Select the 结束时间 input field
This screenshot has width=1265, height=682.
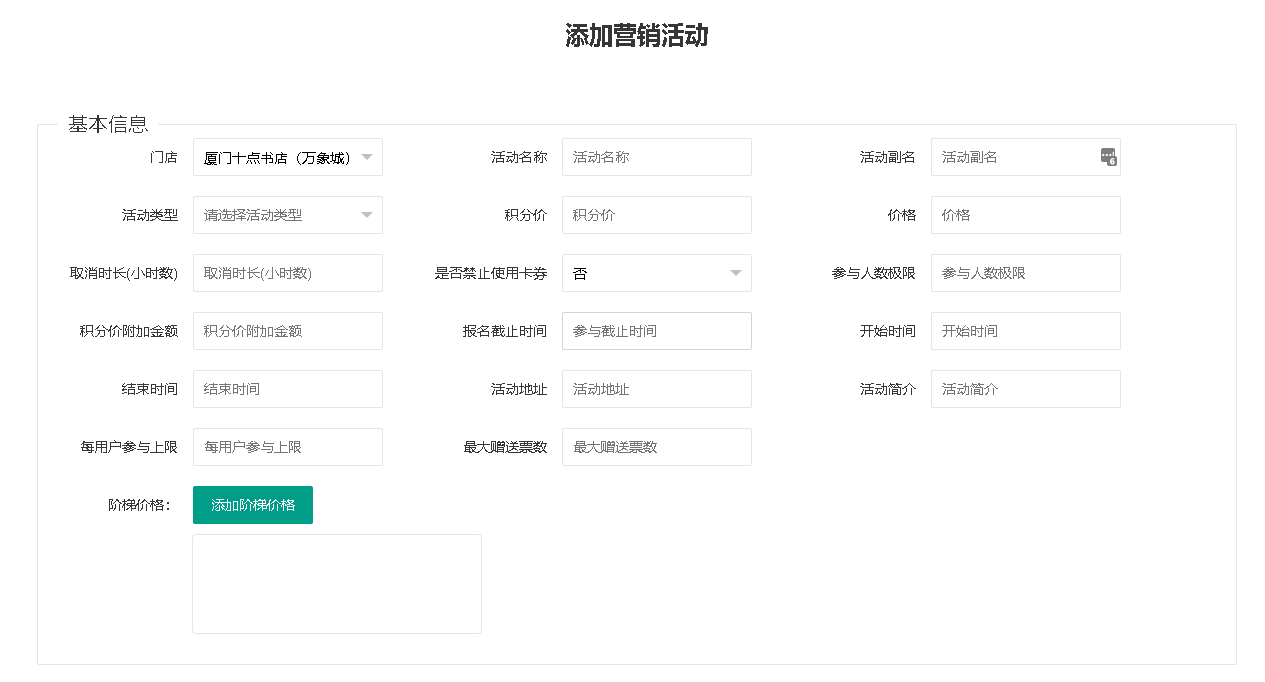[287, 389]
